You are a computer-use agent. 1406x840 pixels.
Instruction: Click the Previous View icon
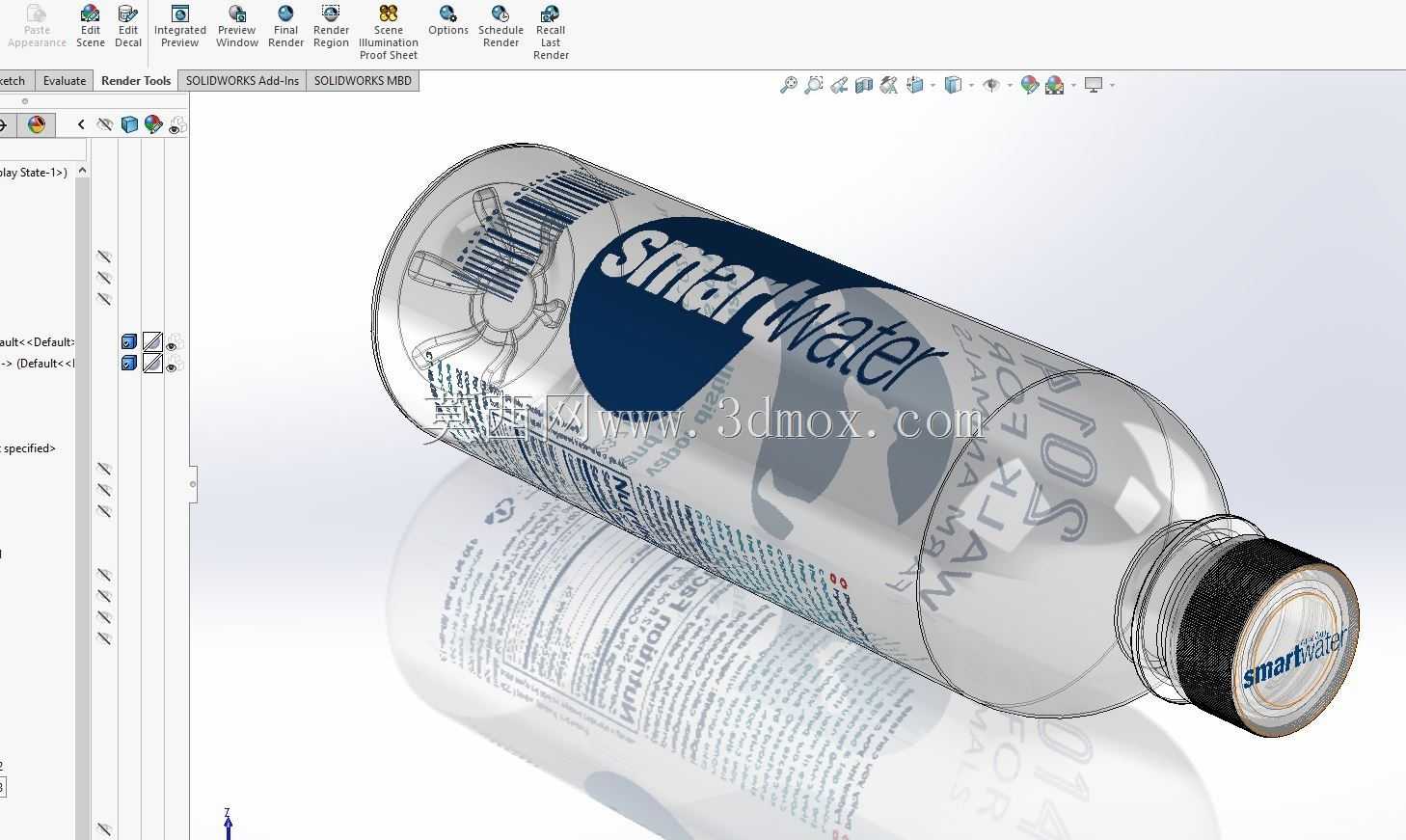click(839, 85)
